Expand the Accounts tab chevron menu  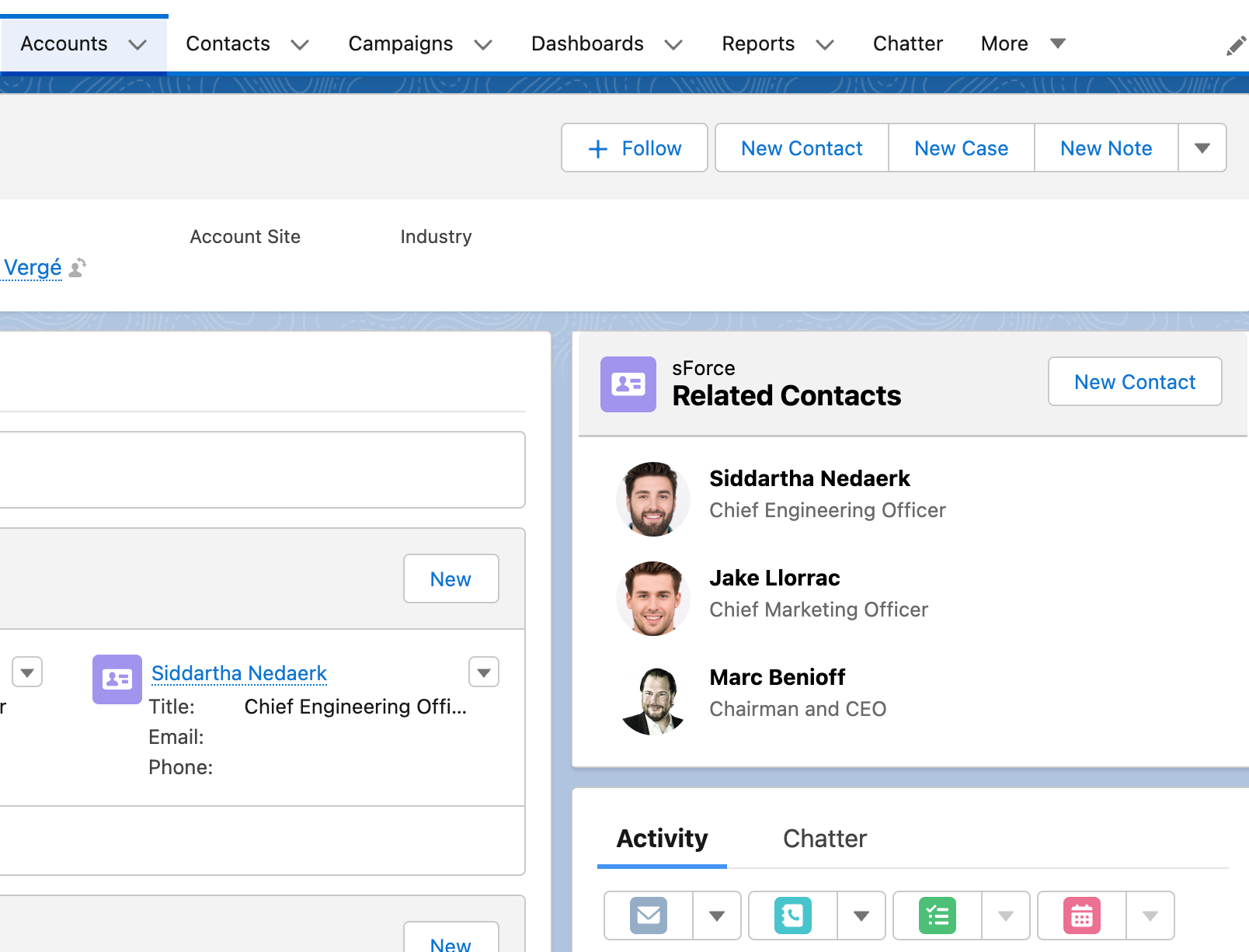click(x=137, y=44)
